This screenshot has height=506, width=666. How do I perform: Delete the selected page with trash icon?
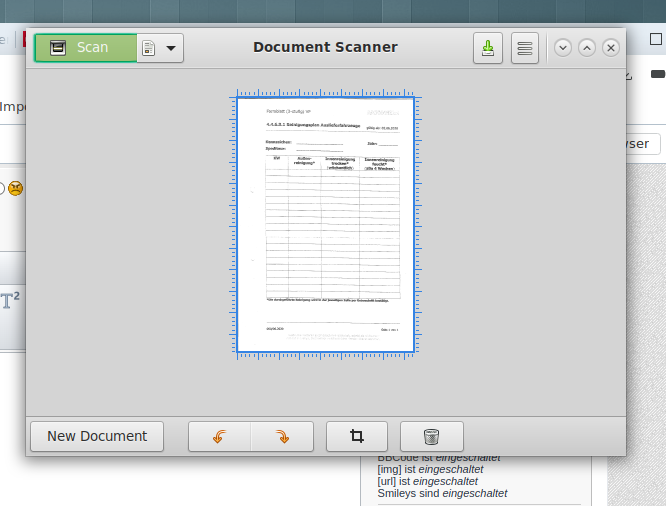tap(431, 436)
